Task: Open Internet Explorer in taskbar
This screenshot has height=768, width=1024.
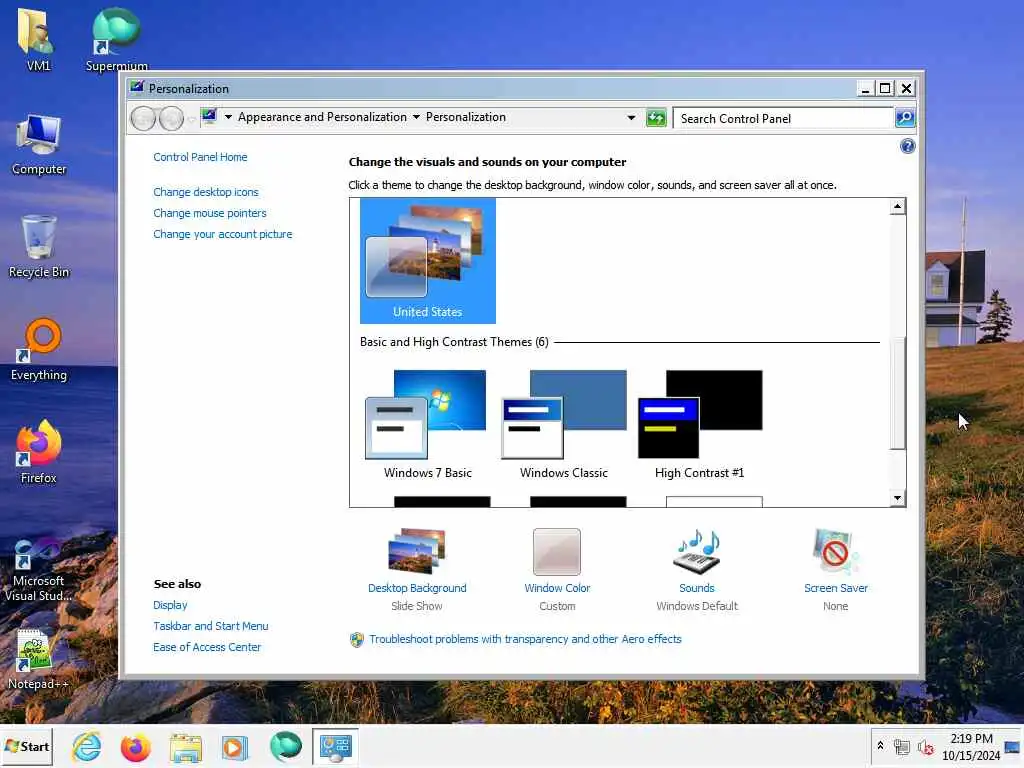Action: pos(87,747)
